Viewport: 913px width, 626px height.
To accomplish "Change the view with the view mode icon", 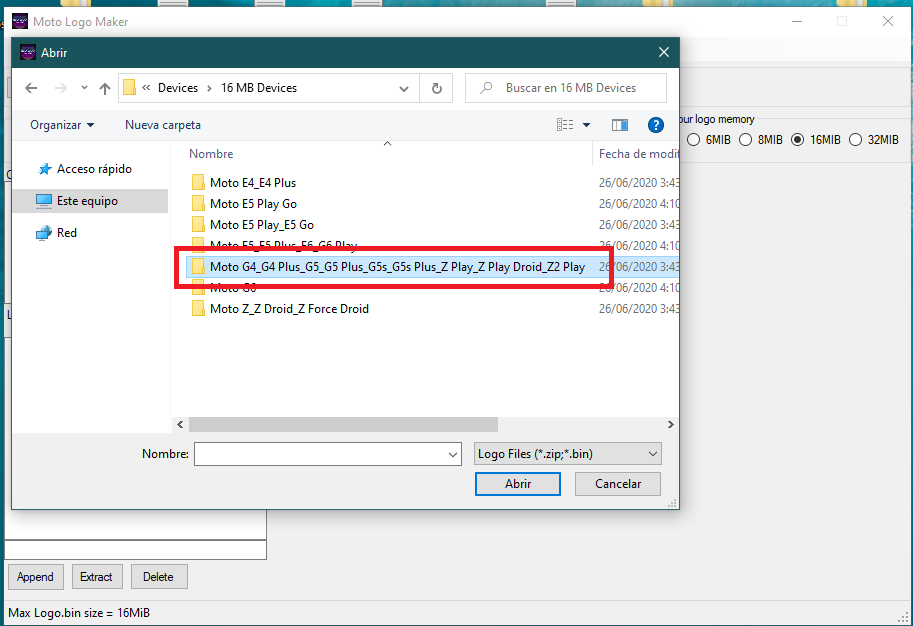I will pos(565,125).
